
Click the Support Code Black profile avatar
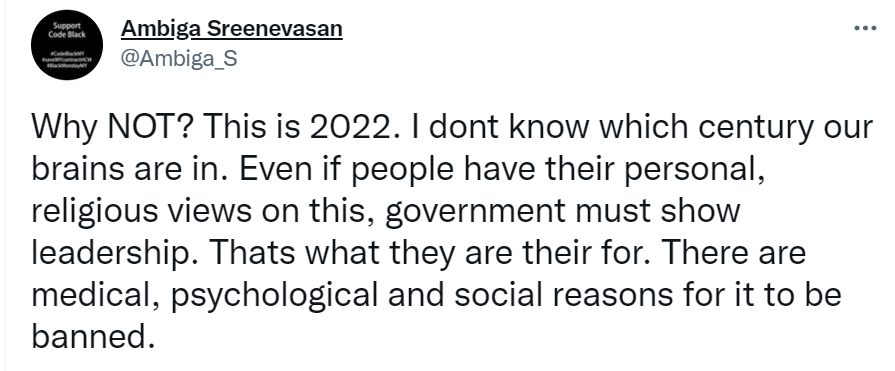pos(67,45)
